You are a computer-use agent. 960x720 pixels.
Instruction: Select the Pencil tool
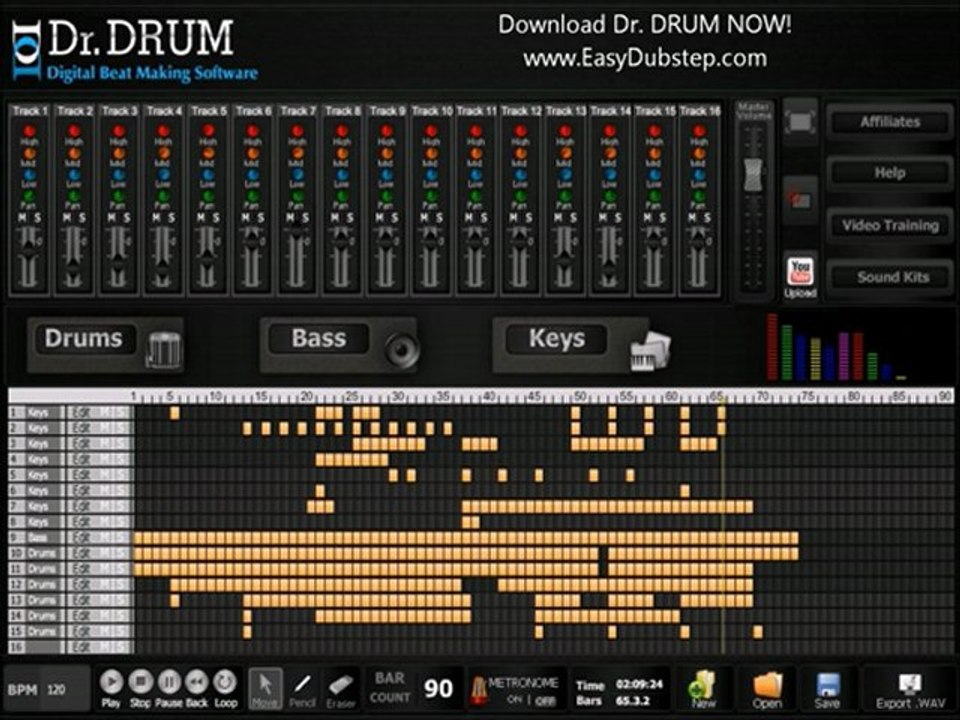click(303, 688)
